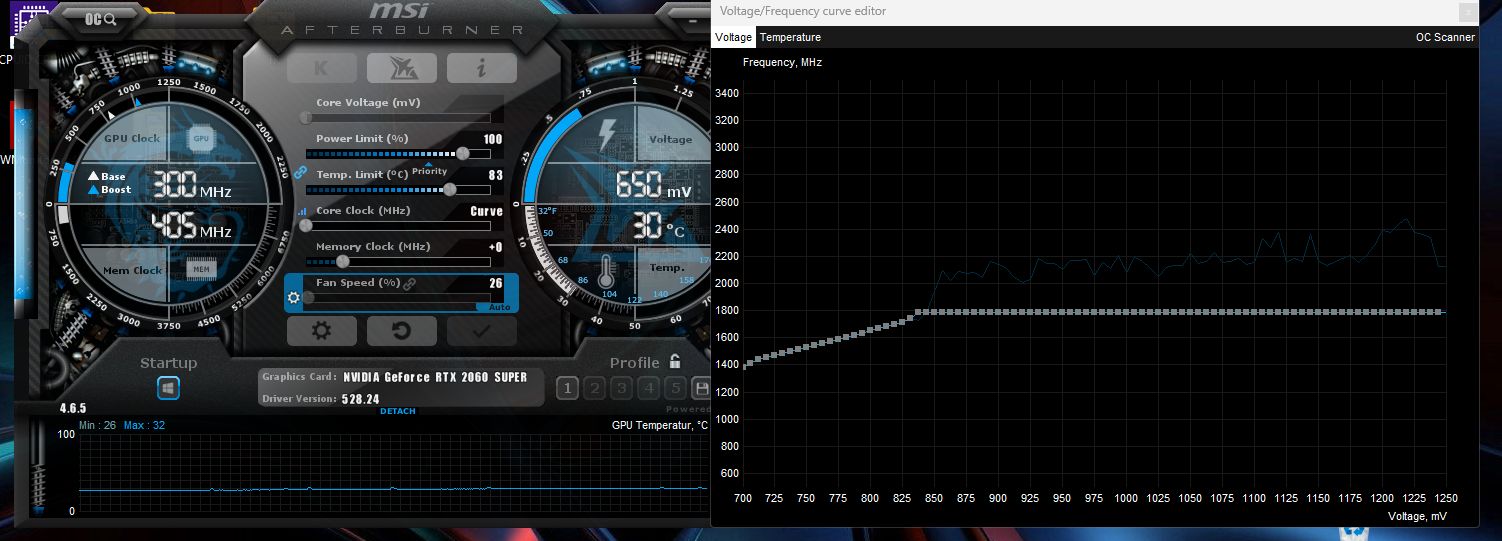Click OC Scanner in curve editor
Image resolution: width=1502 pixels, height=541 pixels.
tap(1445, 37)
